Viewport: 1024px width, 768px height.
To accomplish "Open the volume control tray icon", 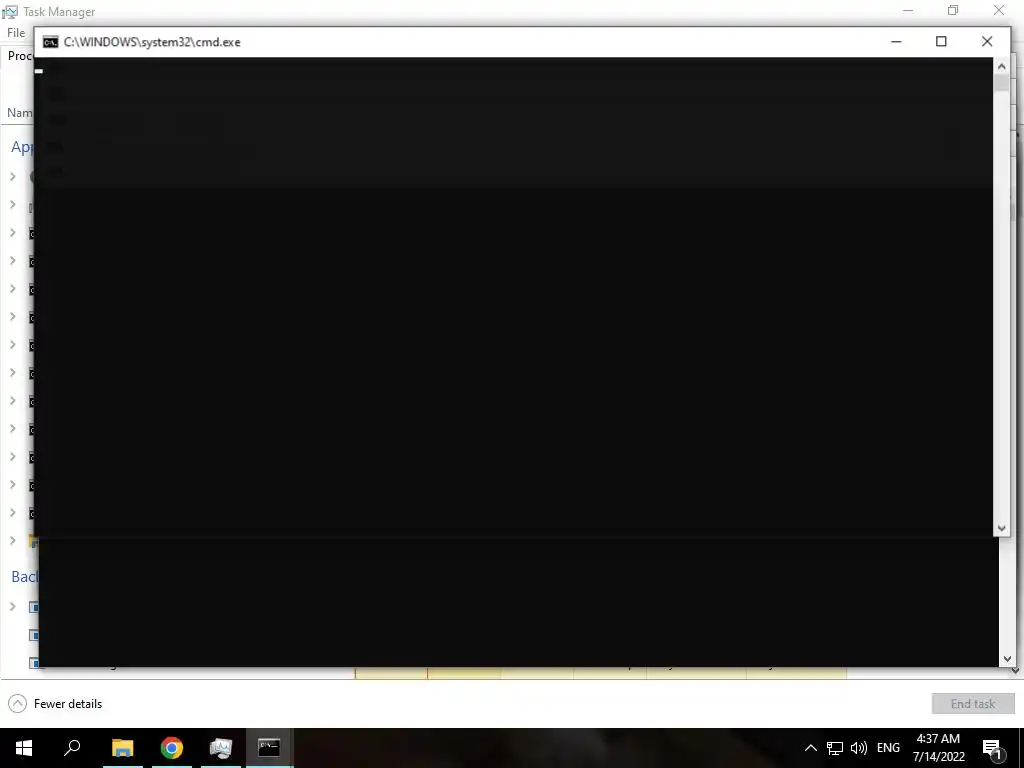I will pyautogui.click(x=859, y=748).
